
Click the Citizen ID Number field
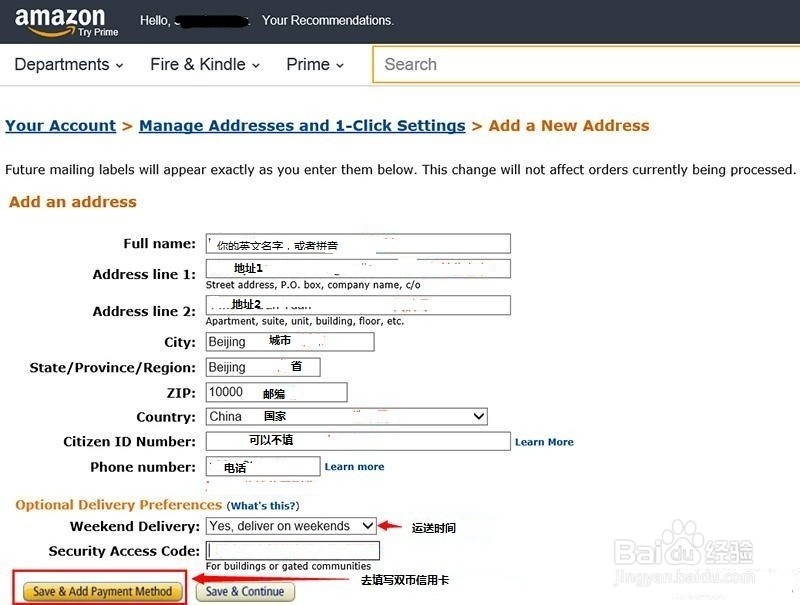(x=358, y=441)
